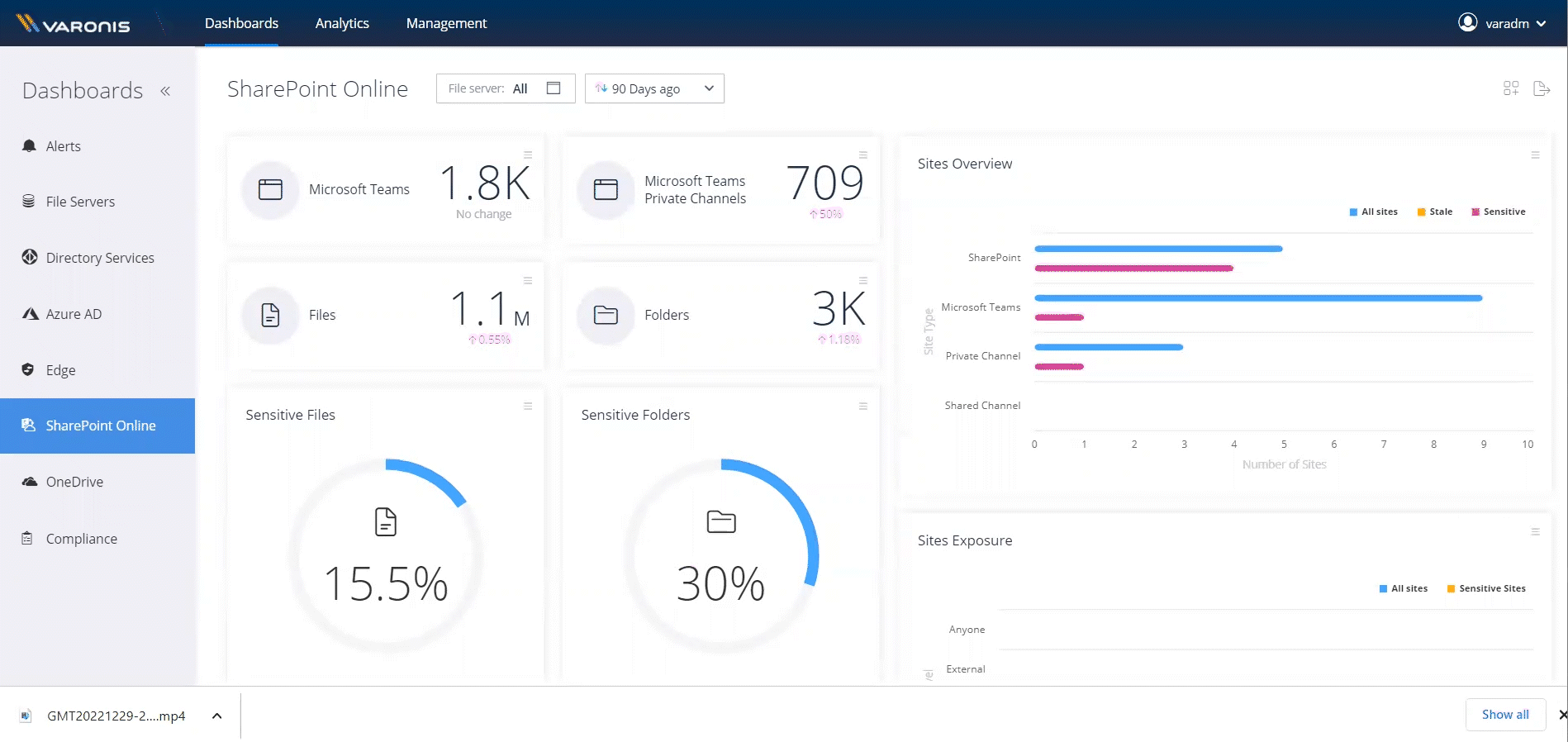The image size is (1568, 742).
Task: Open the Sensitive Files widget menu
Action: tap(528, 406)
